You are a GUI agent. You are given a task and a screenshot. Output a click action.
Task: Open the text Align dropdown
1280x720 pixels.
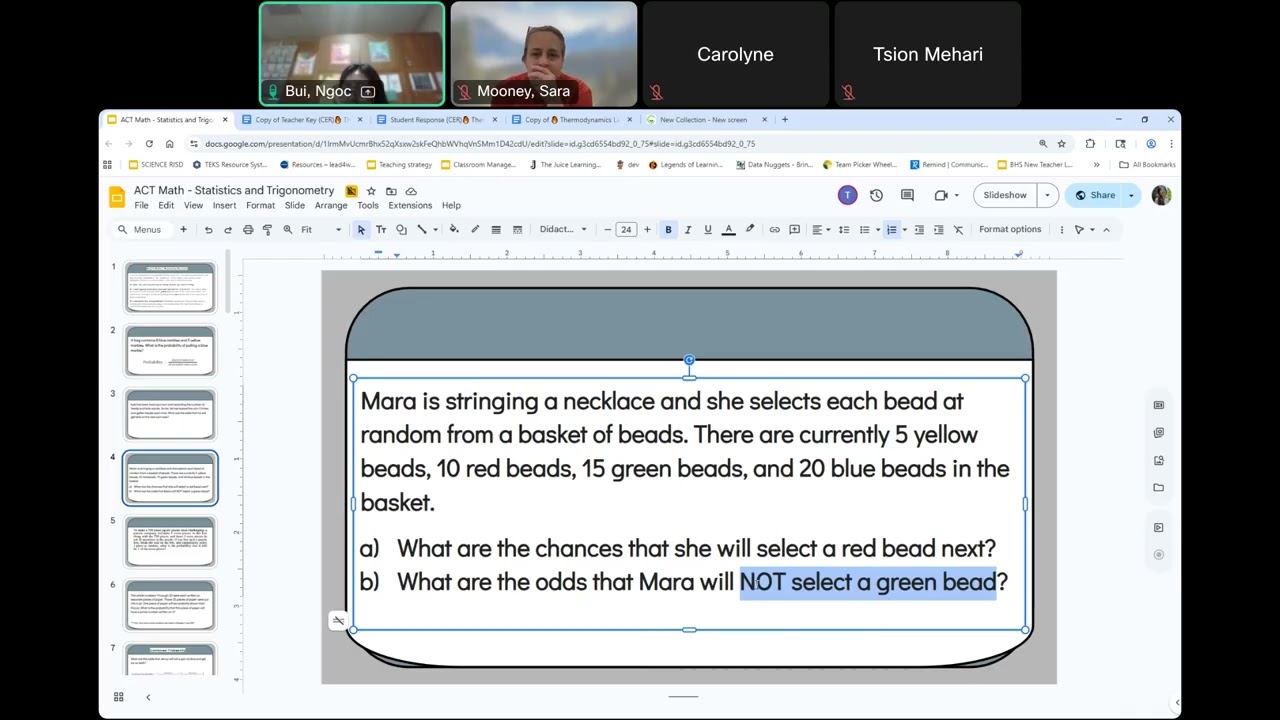[x=820, y=230]
